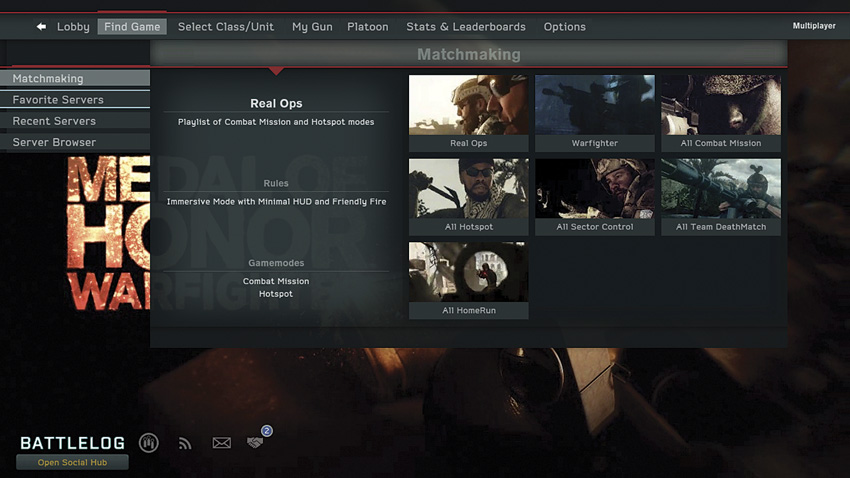Click the notification badge showing 2

point(266,431)
